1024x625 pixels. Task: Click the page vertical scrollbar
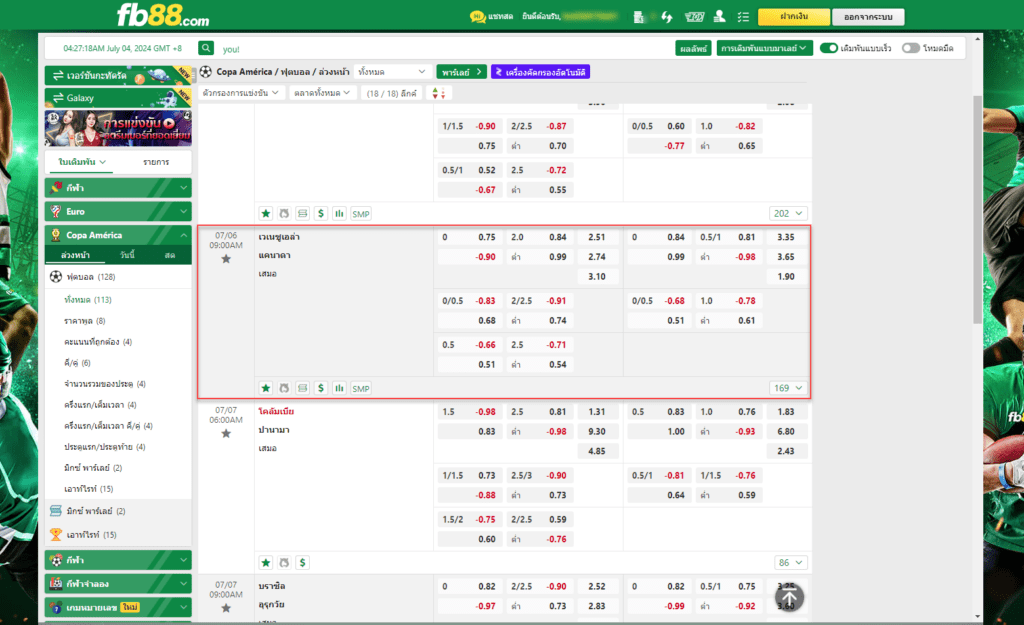coord(978,209)
